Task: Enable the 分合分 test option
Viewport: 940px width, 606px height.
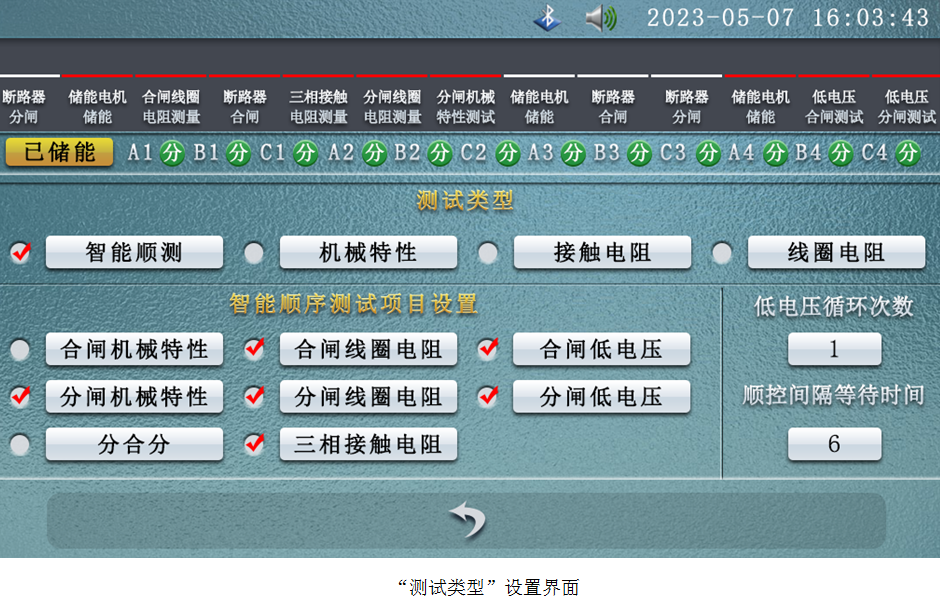Action: pyautogui.click(x=20, y=444)
